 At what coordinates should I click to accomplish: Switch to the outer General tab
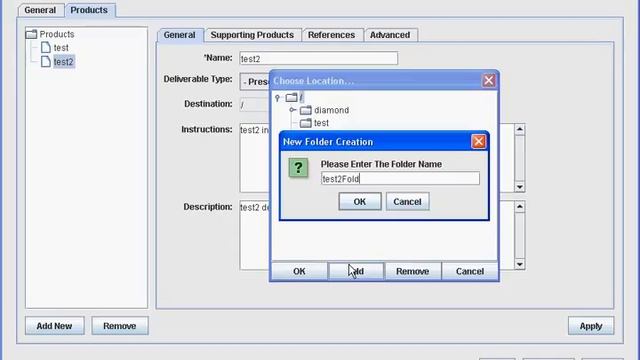coord(40,10)
